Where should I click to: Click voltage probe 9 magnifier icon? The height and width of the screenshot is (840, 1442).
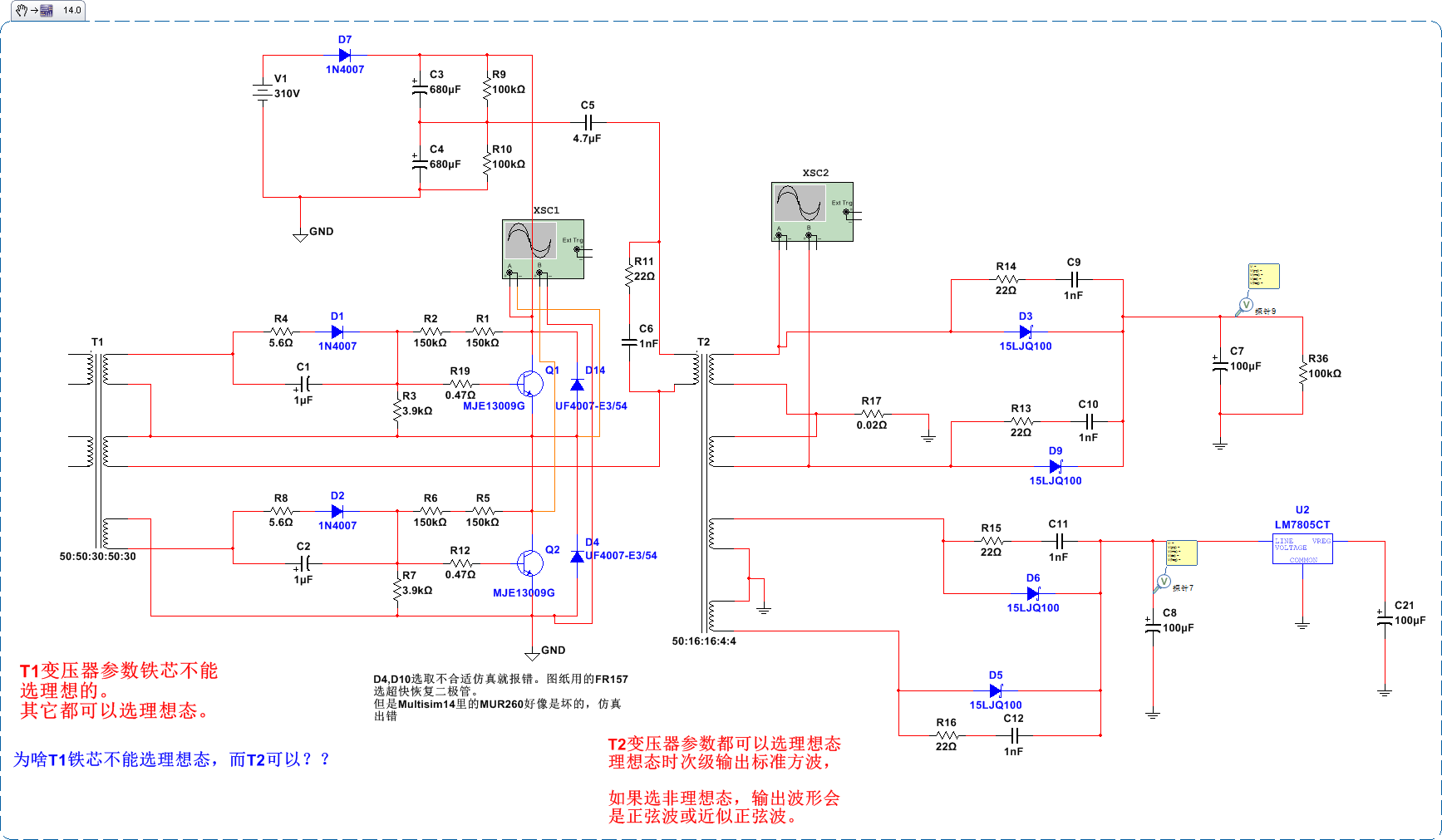(x=1245, y=307)
